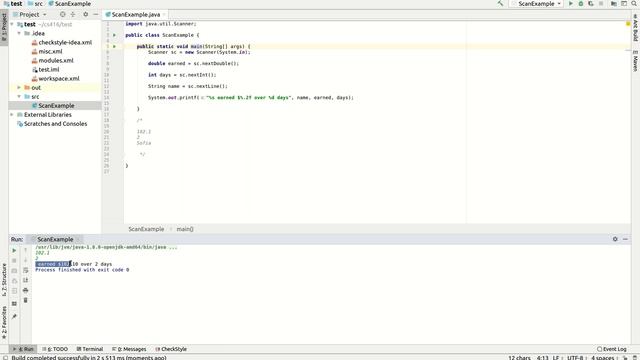Minimize the Run tool window

tap(625, 239)
